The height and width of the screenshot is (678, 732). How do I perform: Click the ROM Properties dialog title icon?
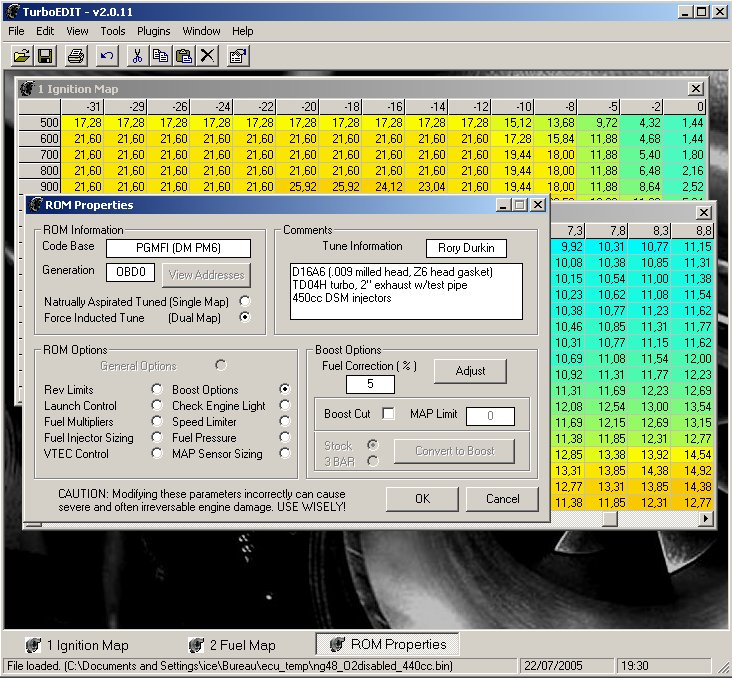[35, 205]
